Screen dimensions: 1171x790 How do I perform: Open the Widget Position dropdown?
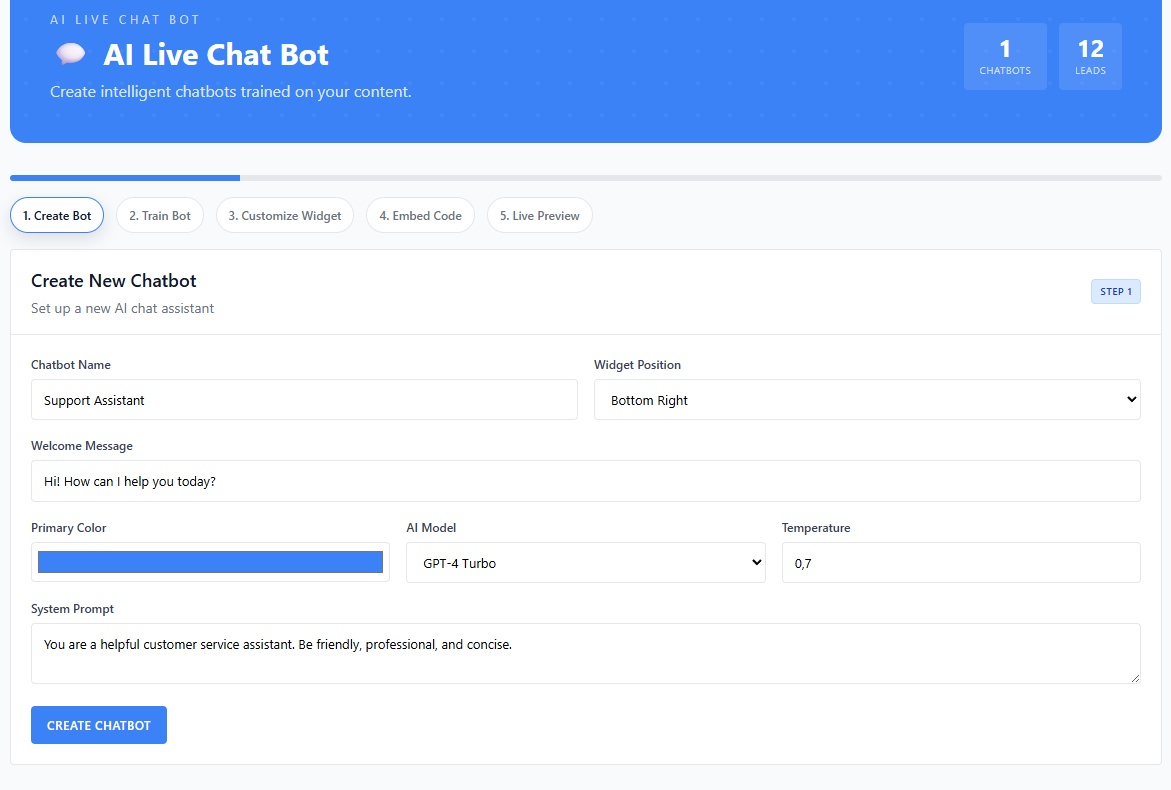coord(867,399)
